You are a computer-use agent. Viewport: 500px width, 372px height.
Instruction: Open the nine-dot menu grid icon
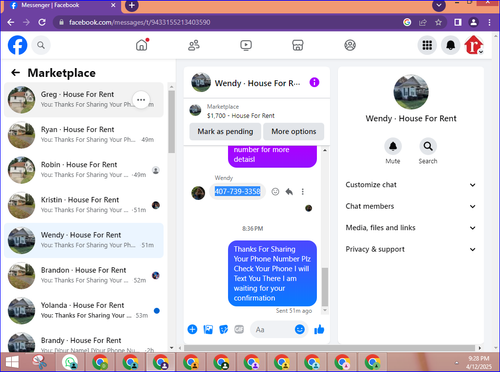click(x=427, y=45)
